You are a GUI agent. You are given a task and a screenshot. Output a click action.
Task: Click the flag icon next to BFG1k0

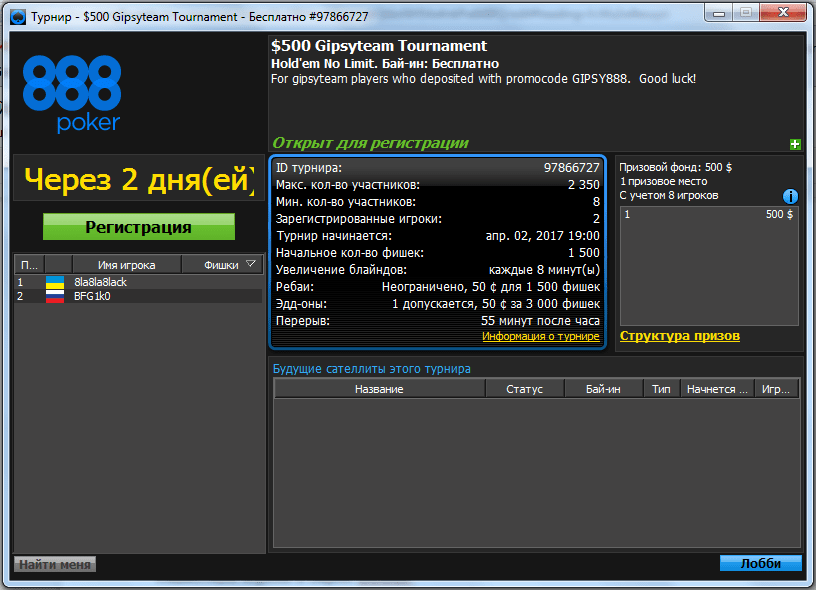[x=55, y=297]
